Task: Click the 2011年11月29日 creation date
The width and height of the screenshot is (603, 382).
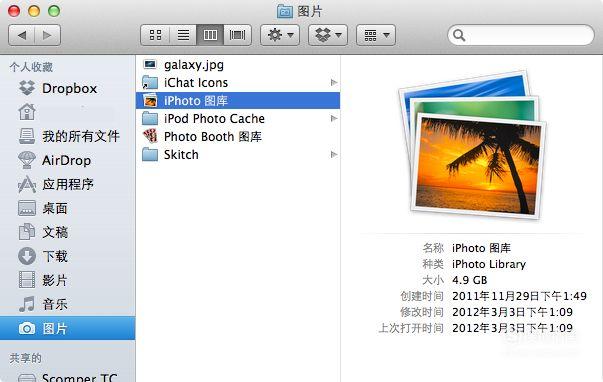Action: pyautogui.click(x=519, y=296)
